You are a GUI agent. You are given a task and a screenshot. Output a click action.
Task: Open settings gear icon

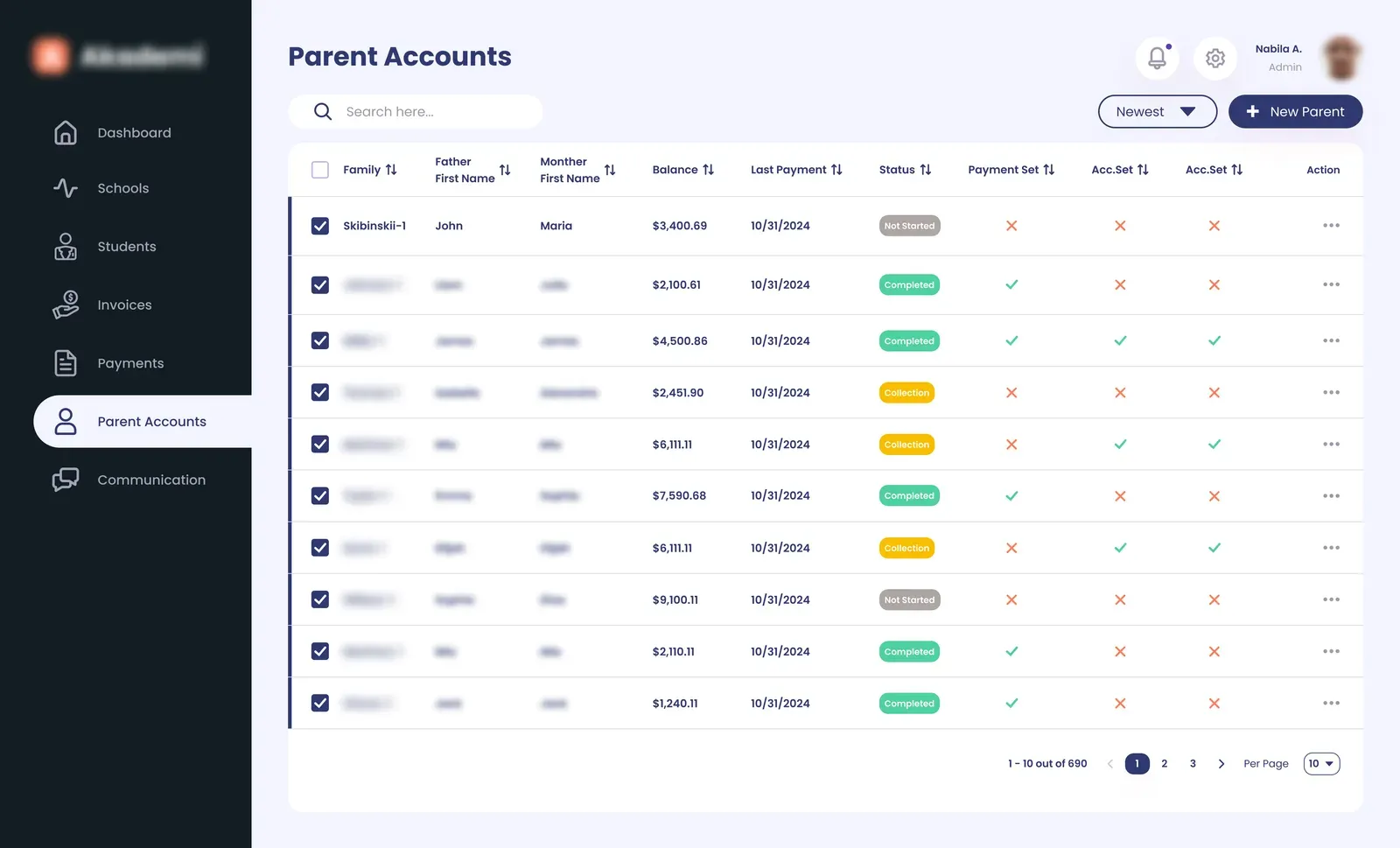coord(1214,58)
